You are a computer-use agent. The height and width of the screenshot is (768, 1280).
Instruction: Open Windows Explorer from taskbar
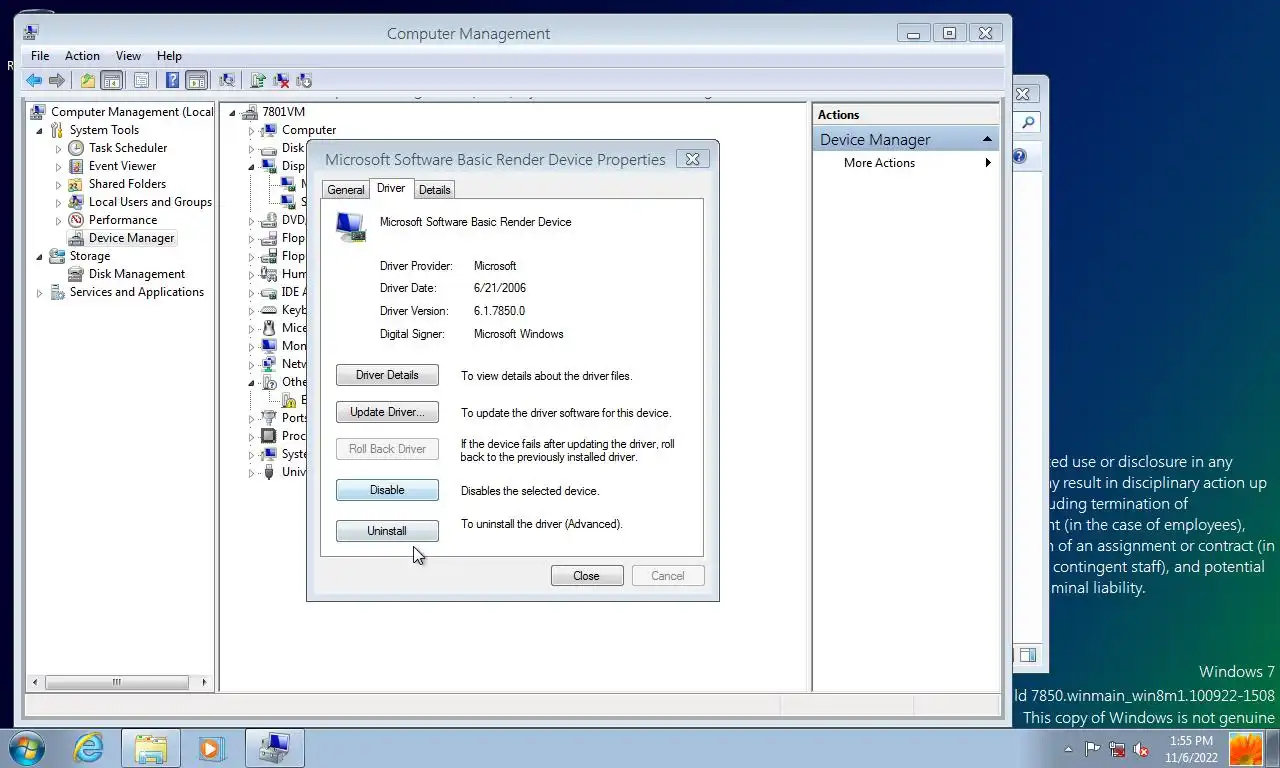151,748
